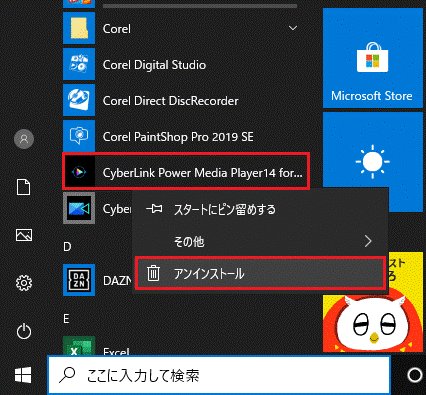Click the ここに入力して検索 search box
Image resolution: width=426 pixels, height=395 pixels.
pyautogui.click(x=219, y=375)
